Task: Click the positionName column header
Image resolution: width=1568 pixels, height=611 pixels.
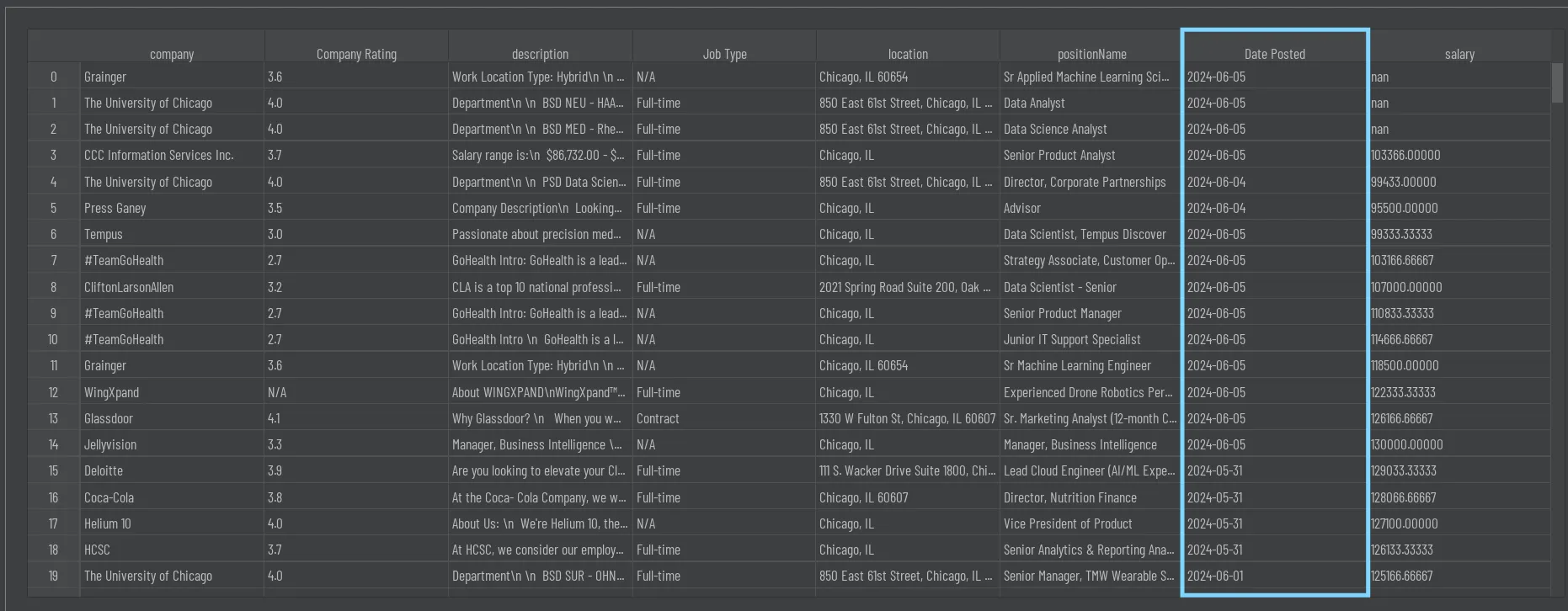Action: click(x=1091, y=54)
